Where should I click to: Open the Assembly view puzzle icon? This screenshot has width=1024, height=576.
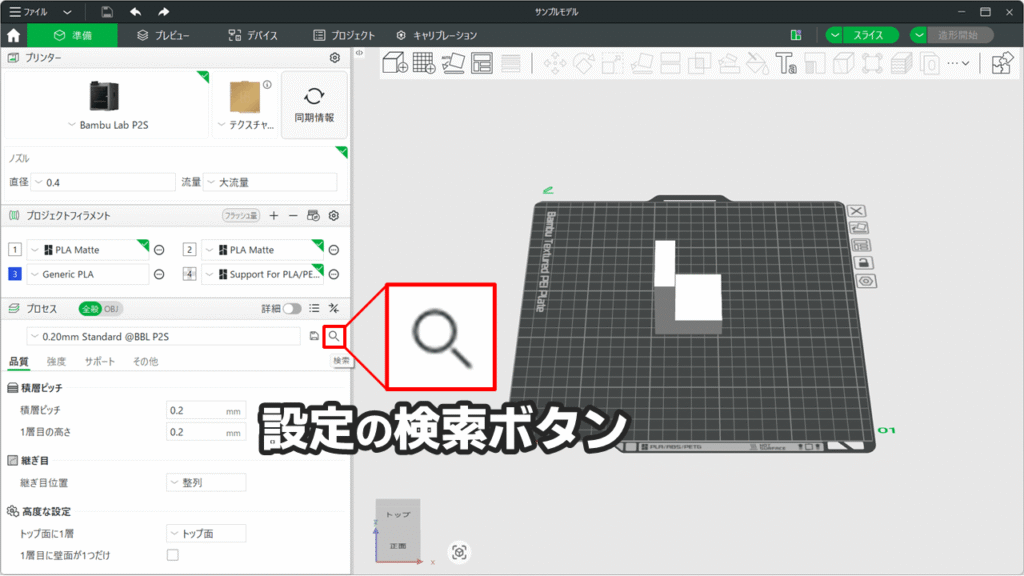click(x=1001, y=63)
